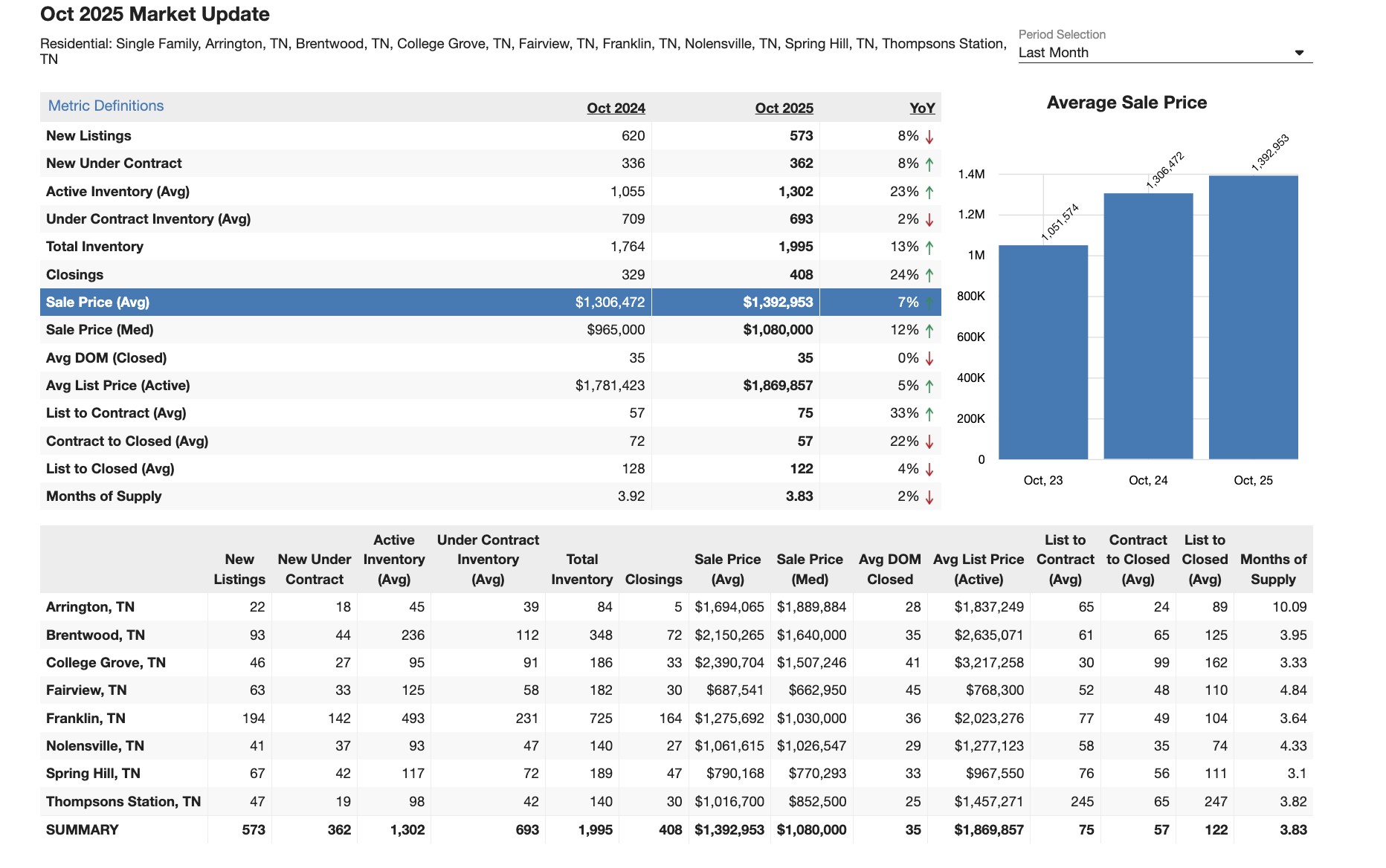Click the green up arrow for Active Inventory
Screen dimensions: 1386x868
(x=929, y=192)
